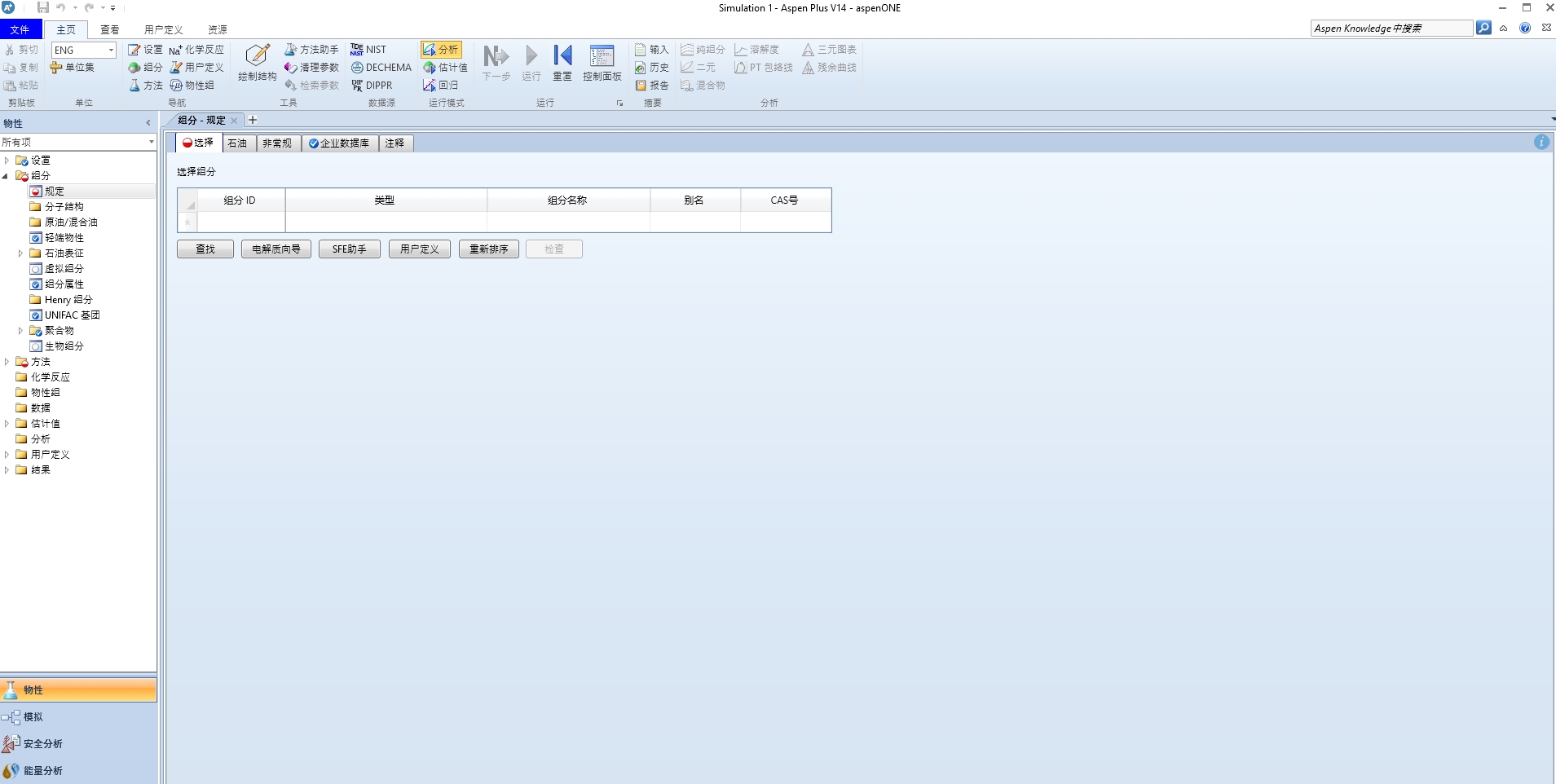Expand the Methods (方法) tree folder
The width and height of the screenshot is (1556, 784).
tap(7, 362)
